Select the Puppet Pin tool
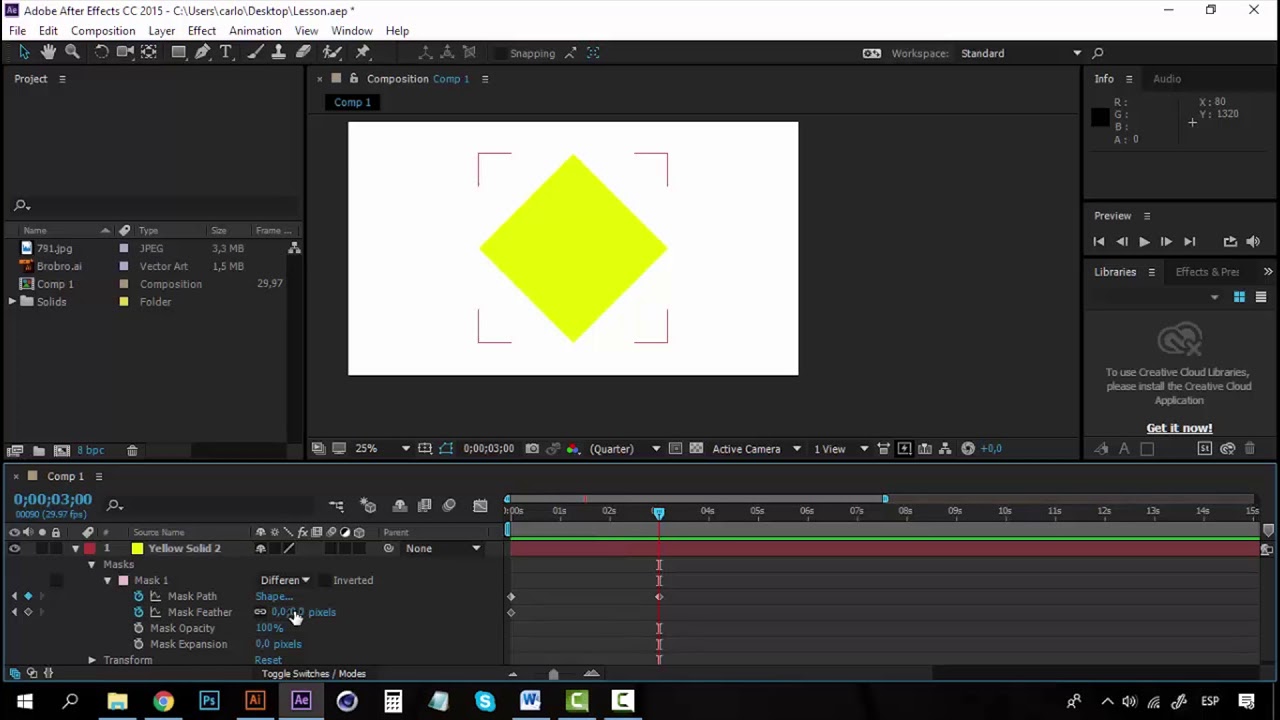This screenshot has height=720, width=1280. (x=363, y=52)
